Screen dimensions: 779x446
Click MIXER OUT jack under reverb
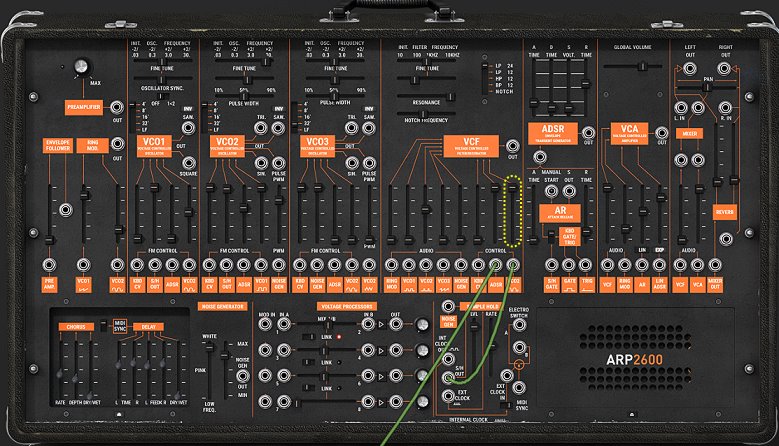pyautogui.click(x=715, y=265)
